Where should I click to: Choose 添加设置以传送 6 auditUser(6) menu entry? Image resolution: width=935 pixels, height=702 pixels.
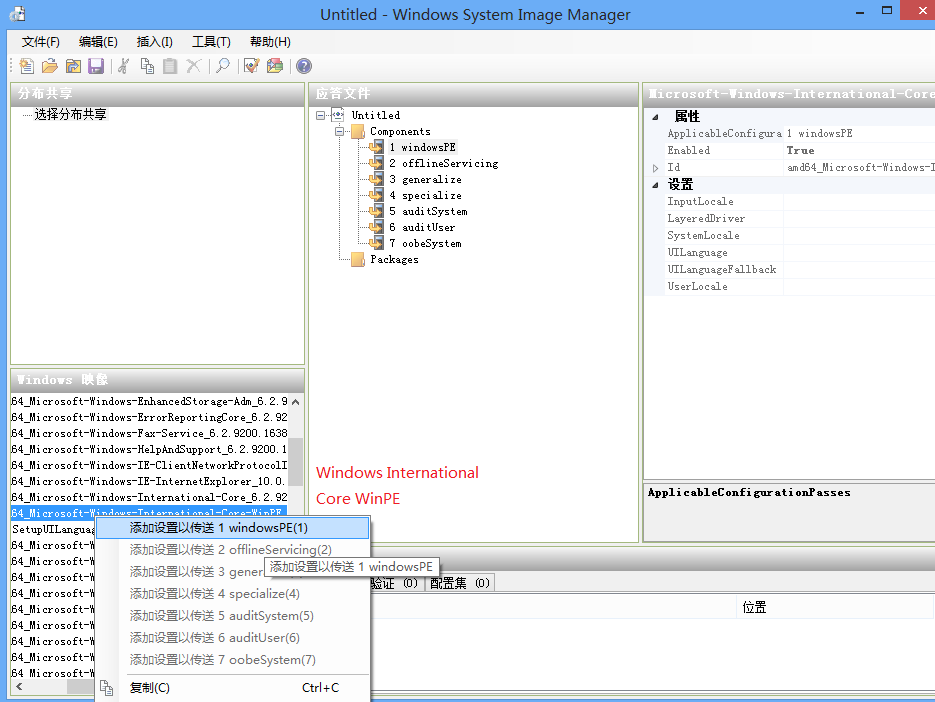233,638
